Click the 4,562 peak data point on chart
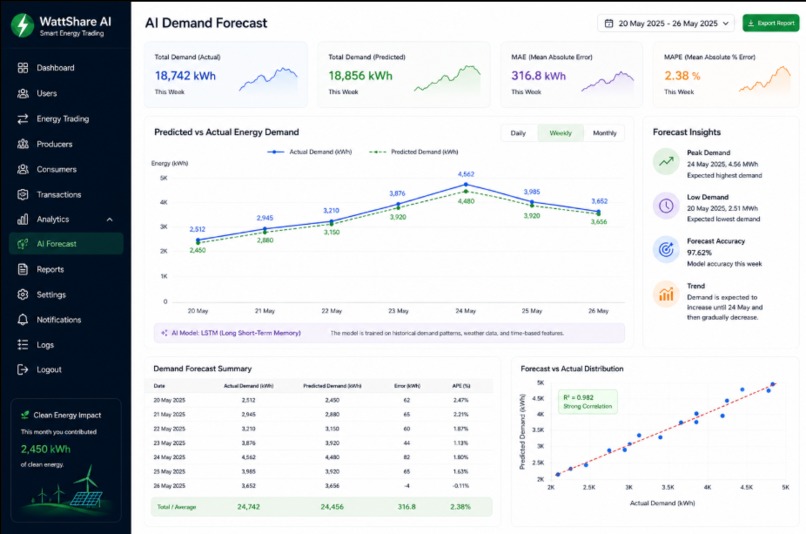The image size is (806, 534). coord(466,184)
